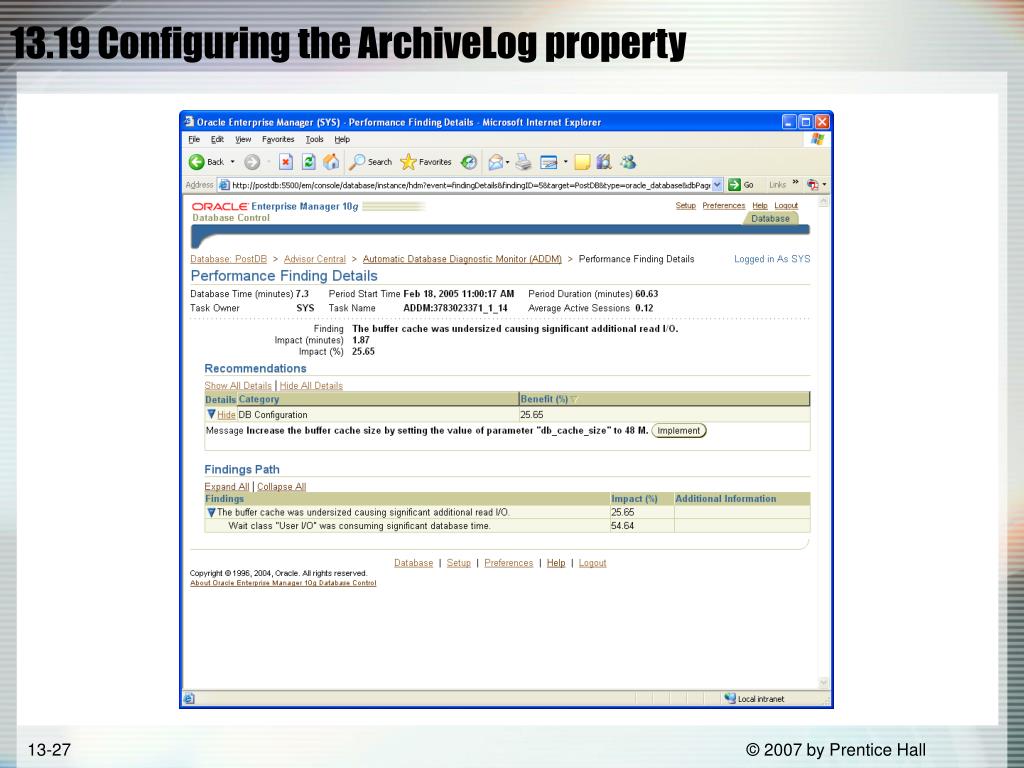Click the Windows flag logo icon
This screenshot has width=1024, height=768.
(817, 139)
